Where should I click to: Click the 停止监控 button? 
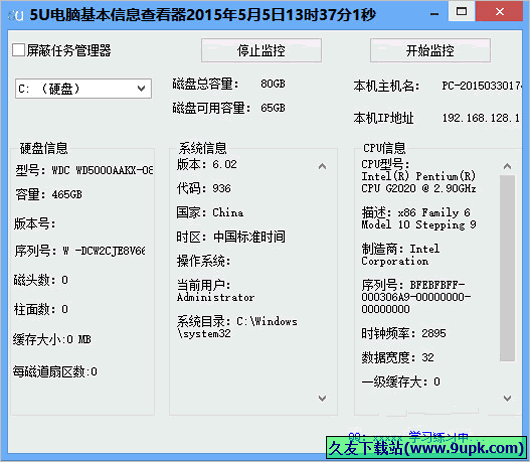coord(261,50)
